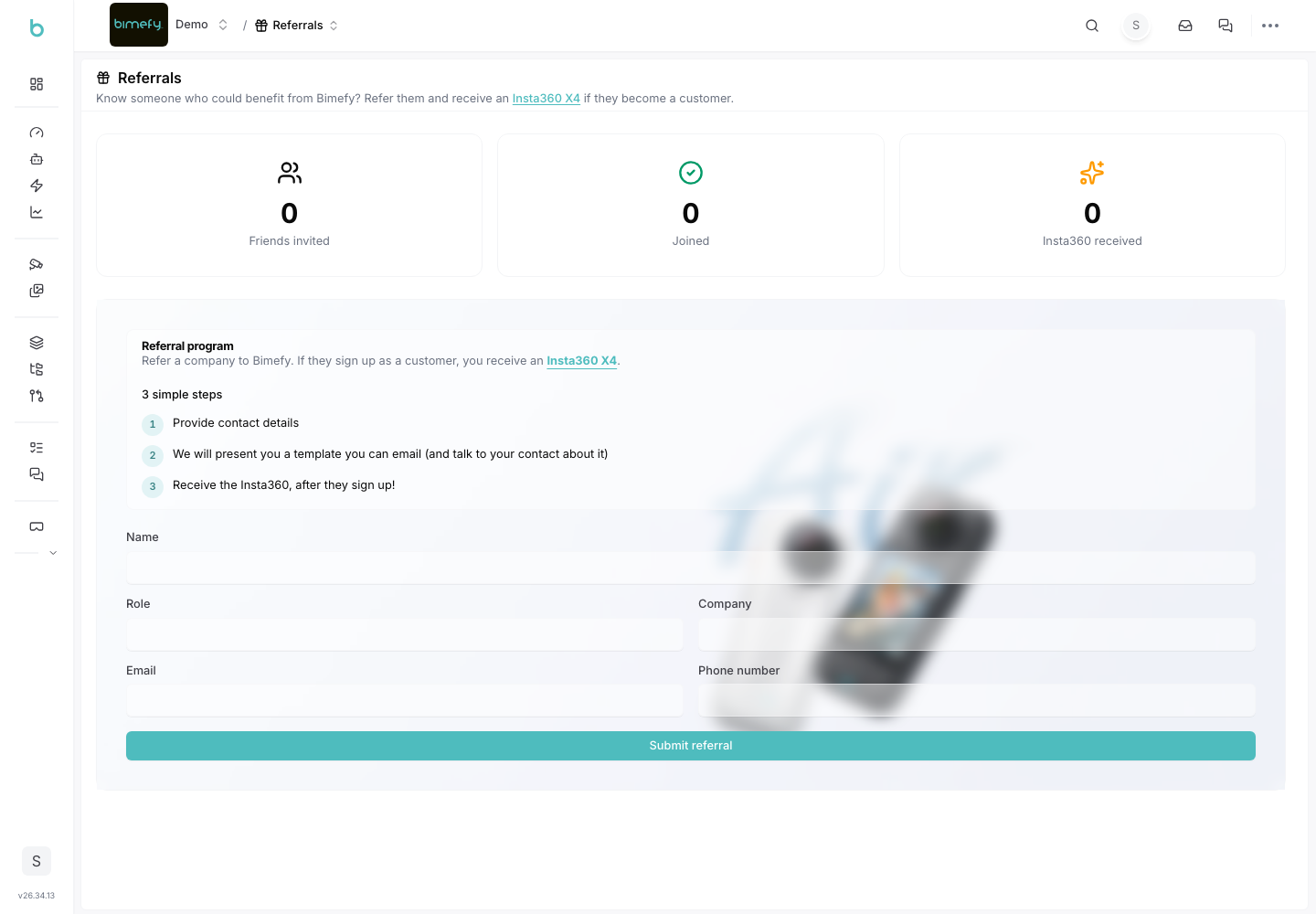Click the bimefy brand logo in header
The image size is (1316, 914).
pyautogui.click(x=139, y=25)
